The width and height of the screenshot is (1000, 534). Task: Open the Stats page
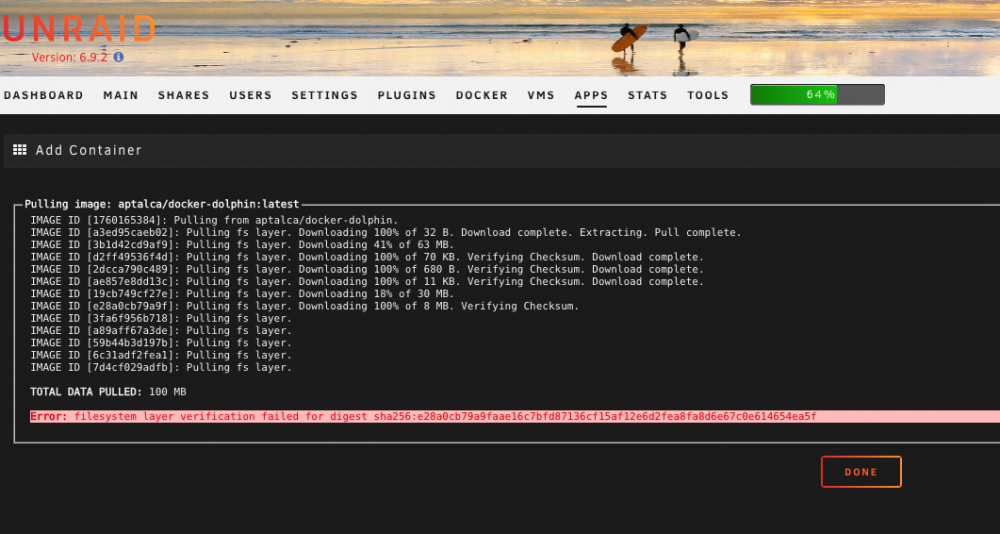click(647, 95)
